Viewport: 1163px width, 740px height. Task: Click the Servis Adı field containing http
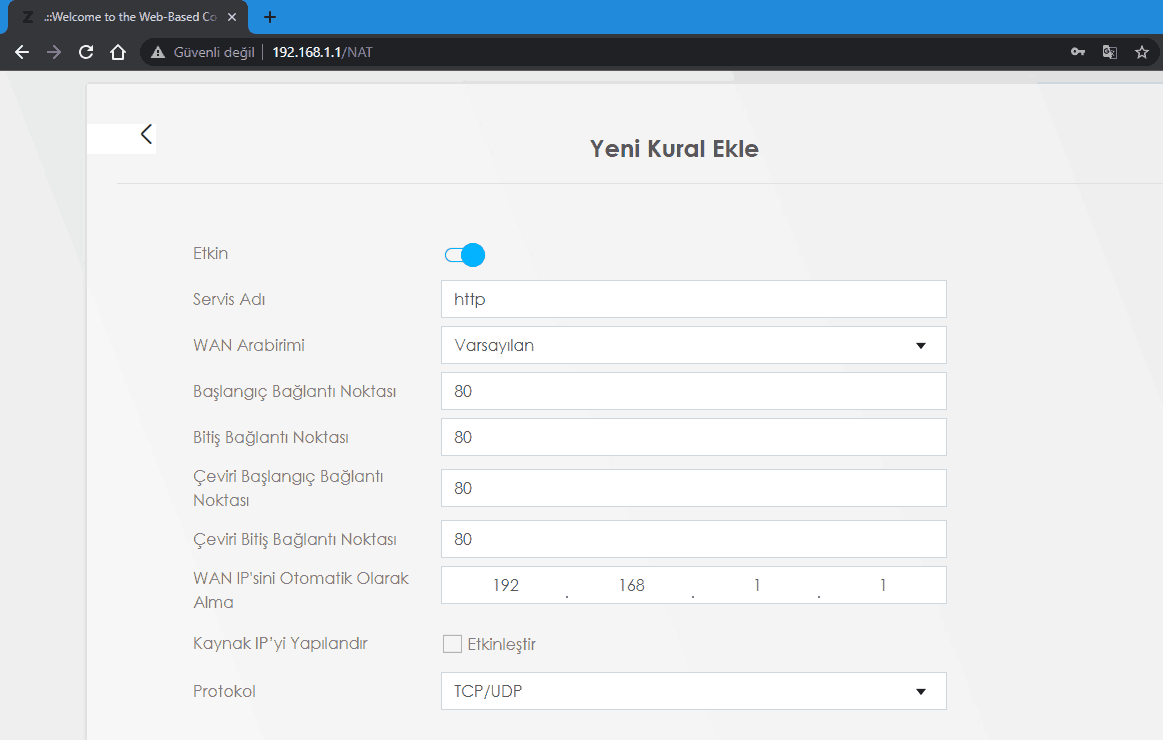point(693,299)
